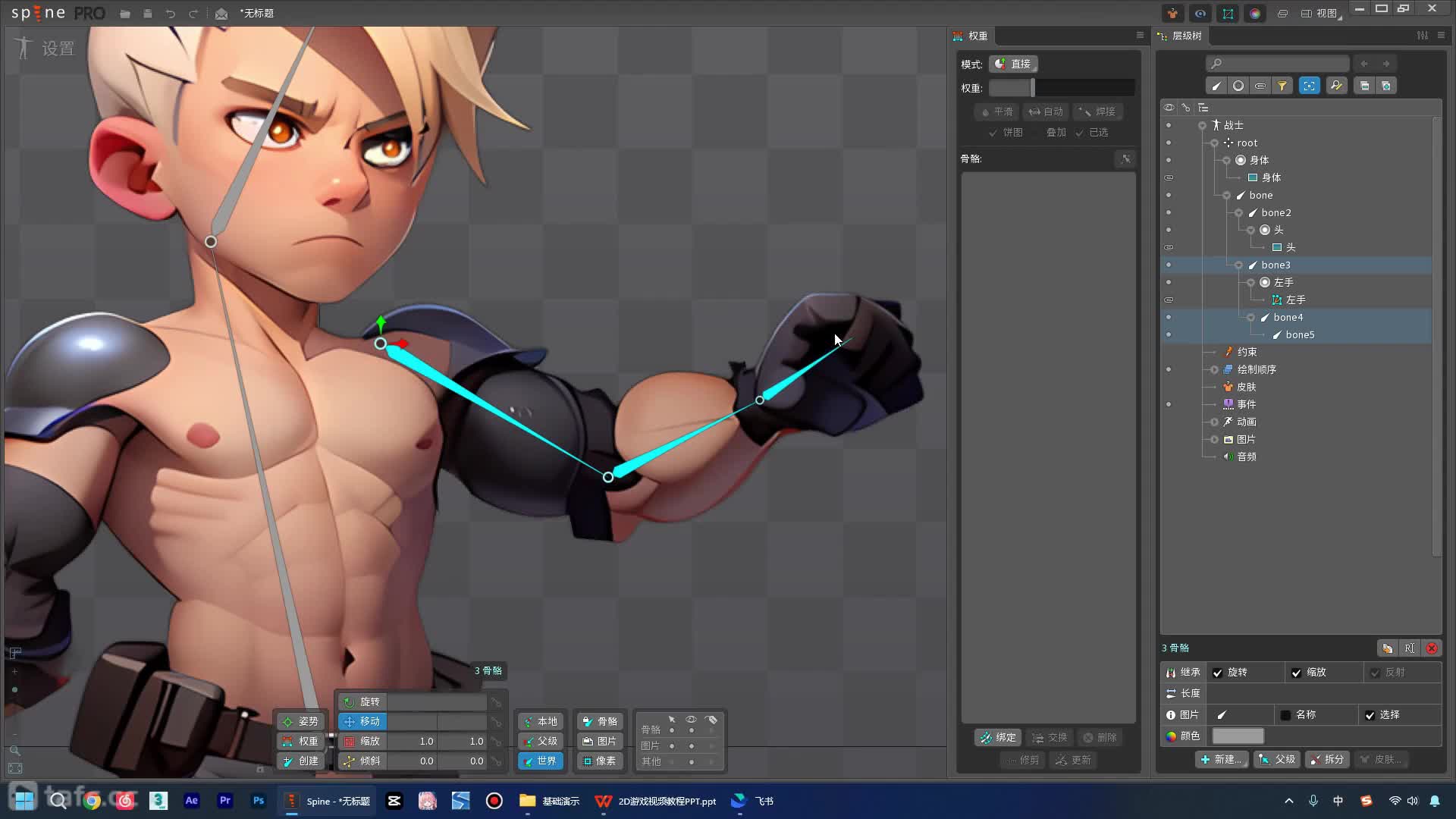The width and height of the screenshot is (1456, 819).
Task: Click the 父级 set parent button
Action: coord(1277,760)
